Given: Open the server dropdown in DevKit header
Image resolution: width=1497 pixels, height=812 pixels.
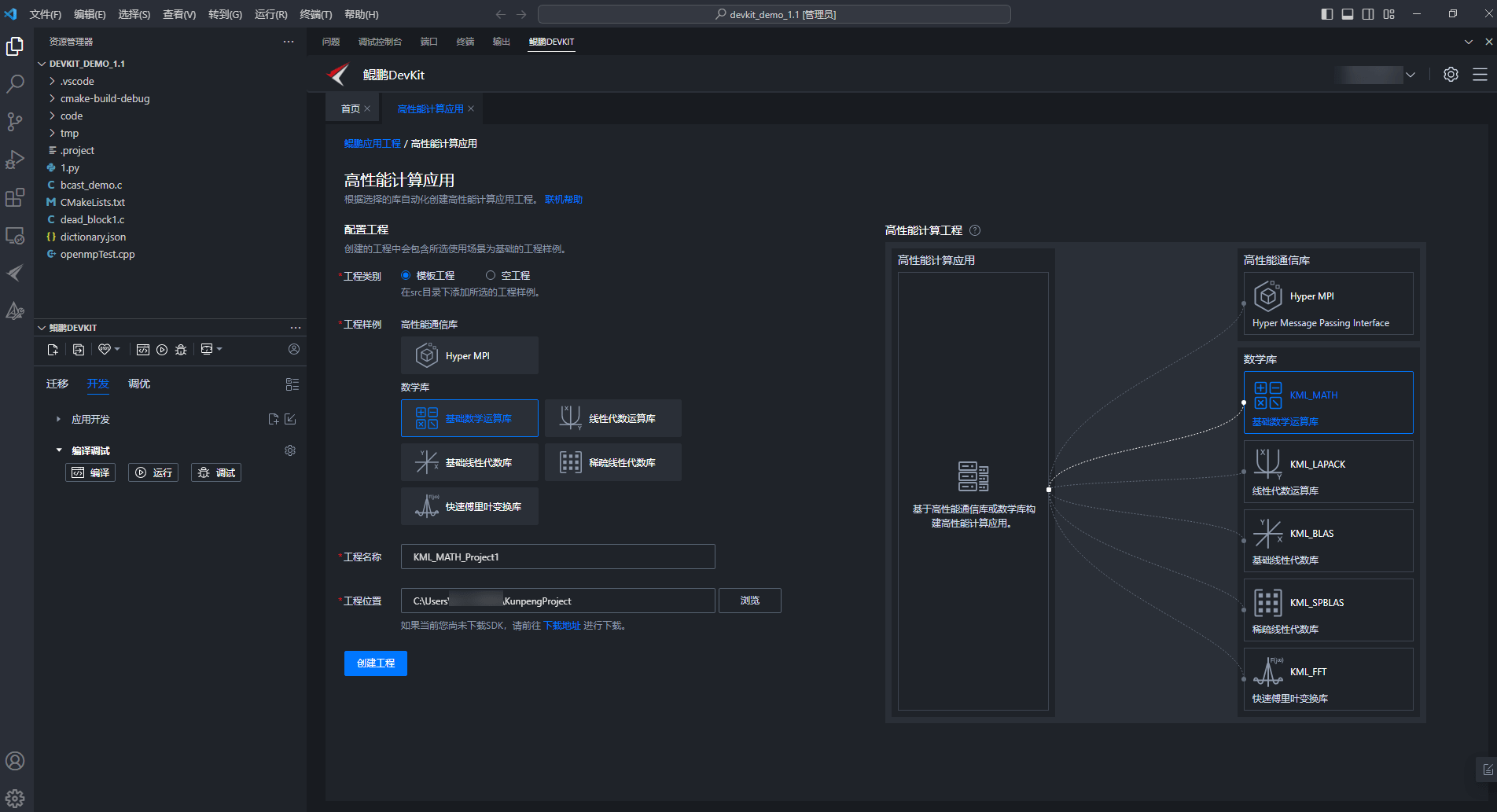Looking at the screenshot, I should coord(1411,75).
